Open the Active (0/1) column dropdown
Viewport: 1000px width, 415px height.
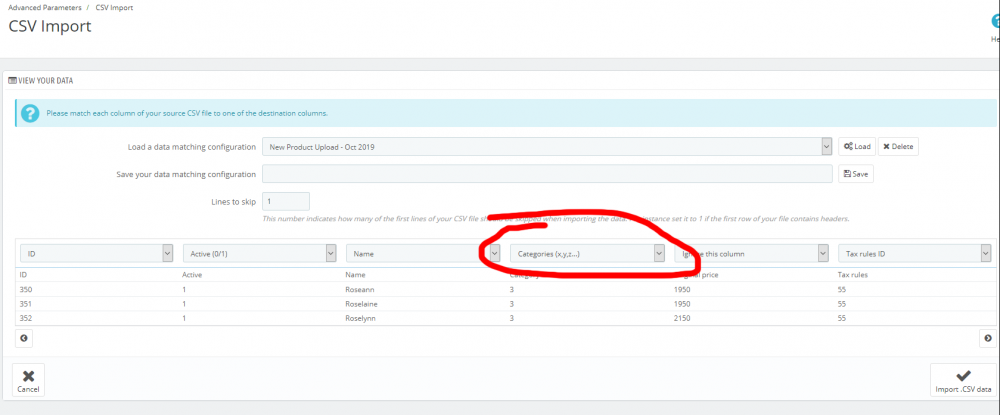[x=260, y=254]
